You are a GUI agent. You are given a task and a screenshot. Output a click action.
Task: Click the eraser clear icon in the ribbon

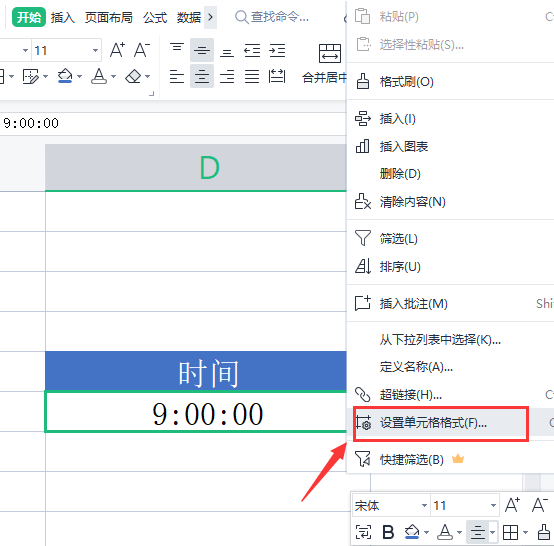coord(133,76)
